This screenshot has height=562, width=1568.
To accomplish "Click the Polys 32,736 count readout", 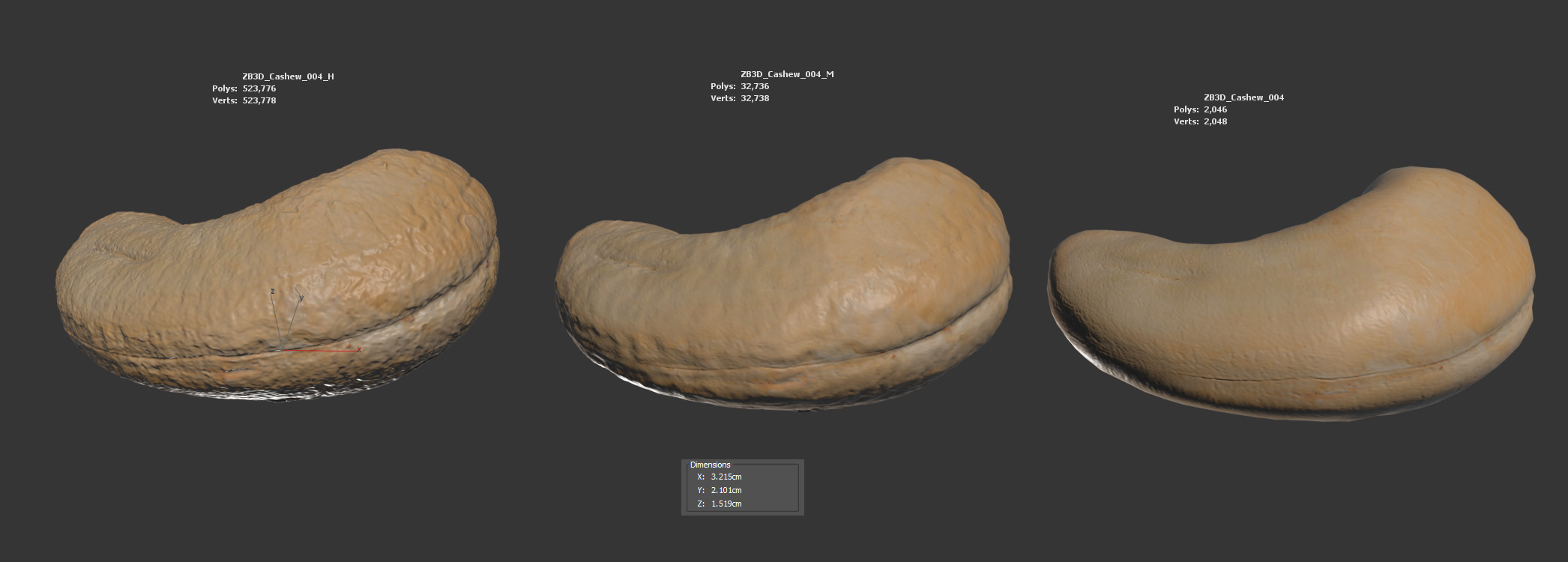I will coord(755,86).
